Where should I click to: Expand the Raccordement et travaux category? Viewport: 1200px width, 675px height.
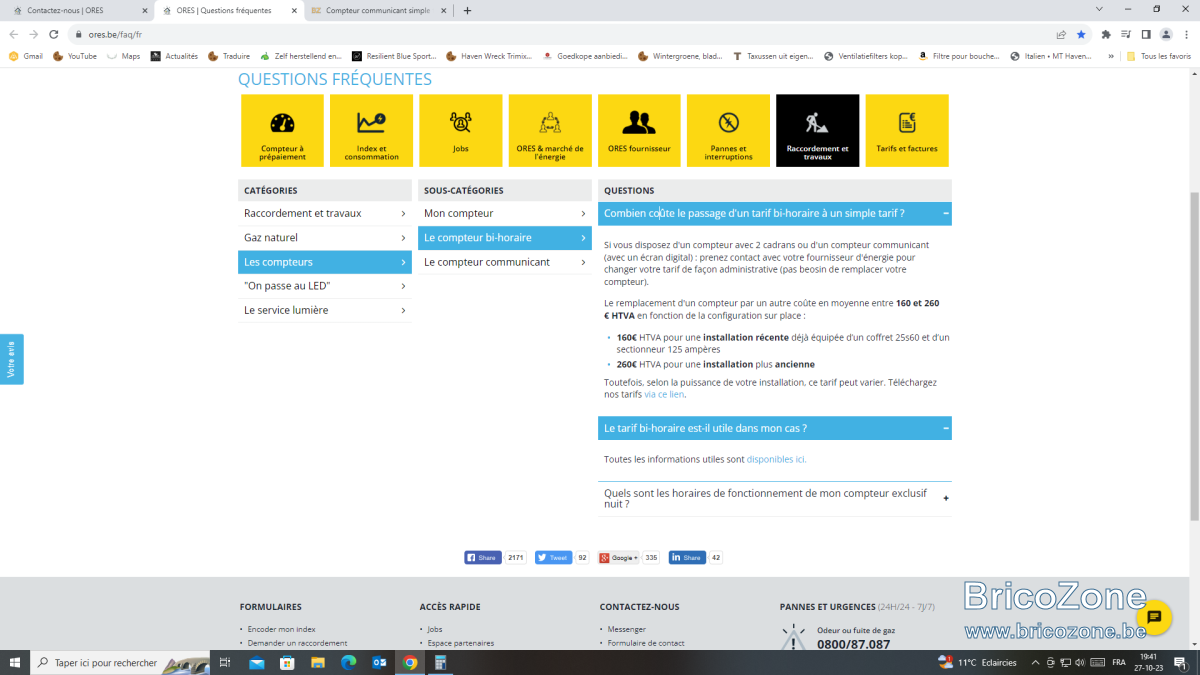click(x=325, y=213)
